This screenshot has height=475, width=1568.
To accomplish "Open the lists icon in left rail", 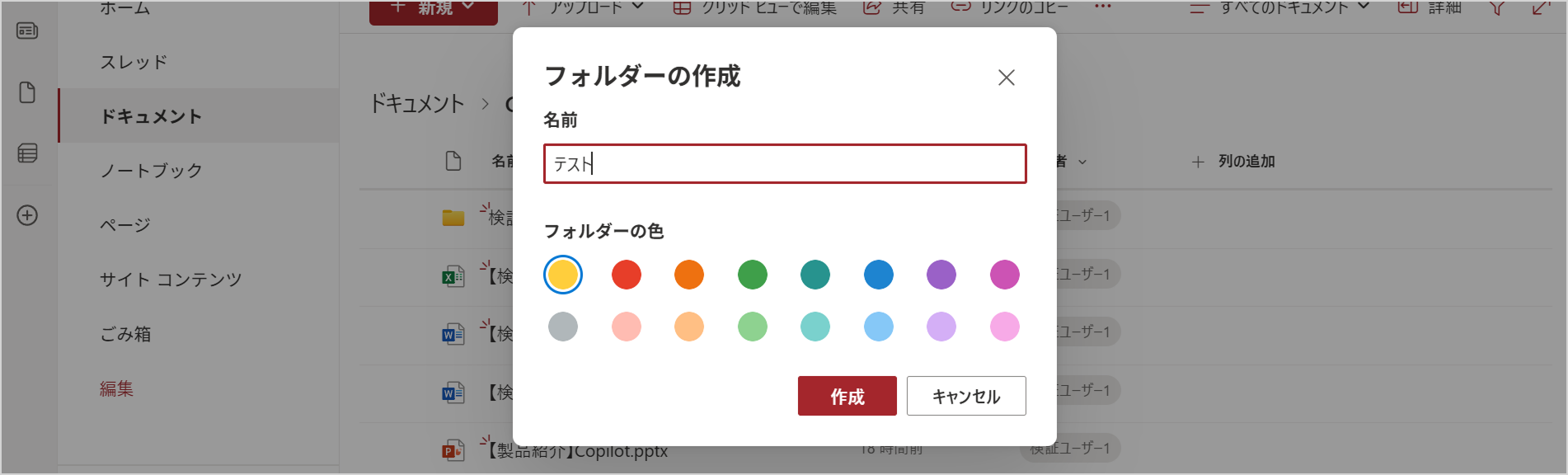I will pos(27,153).
